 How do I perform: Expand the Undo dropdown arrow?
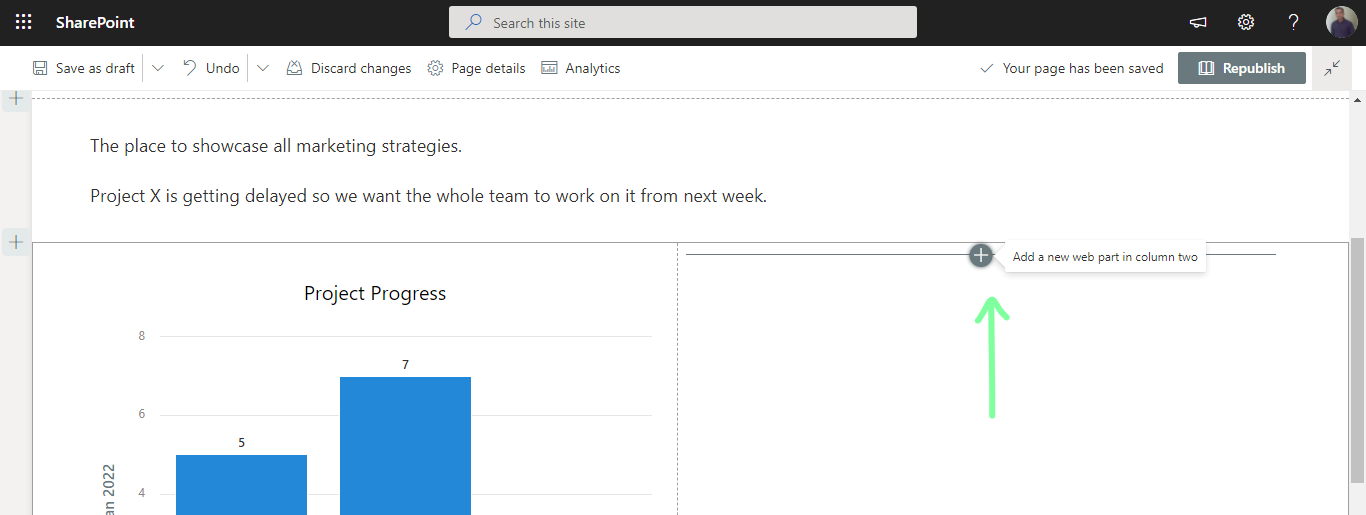263,68
